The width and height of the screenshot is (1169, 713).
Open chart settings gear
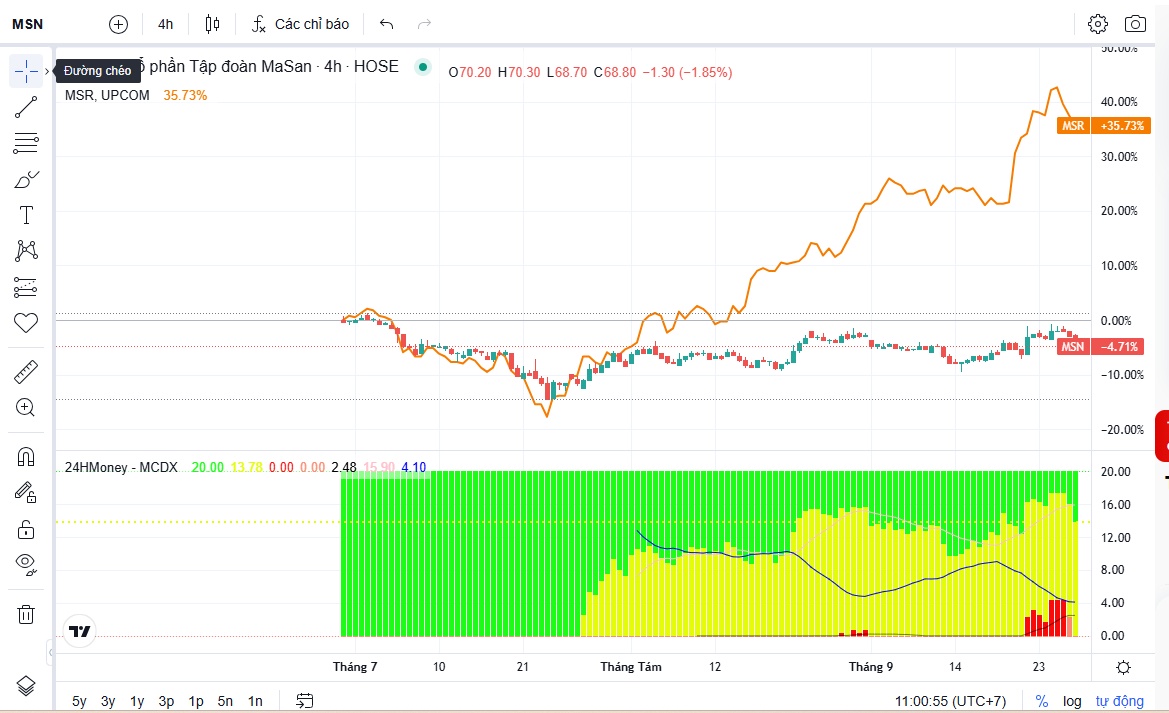coord(1097,25)
